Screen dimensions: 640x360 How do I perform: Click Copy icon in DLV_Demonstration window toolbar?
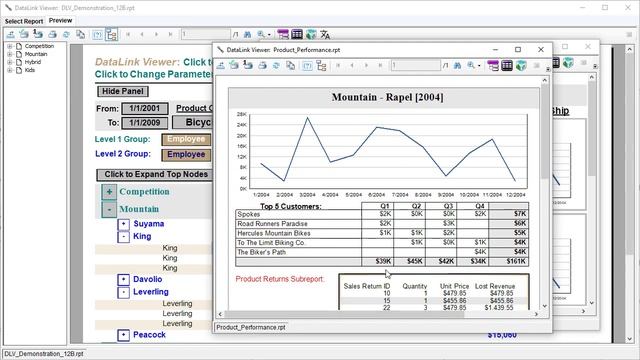[x=80, y=35]
